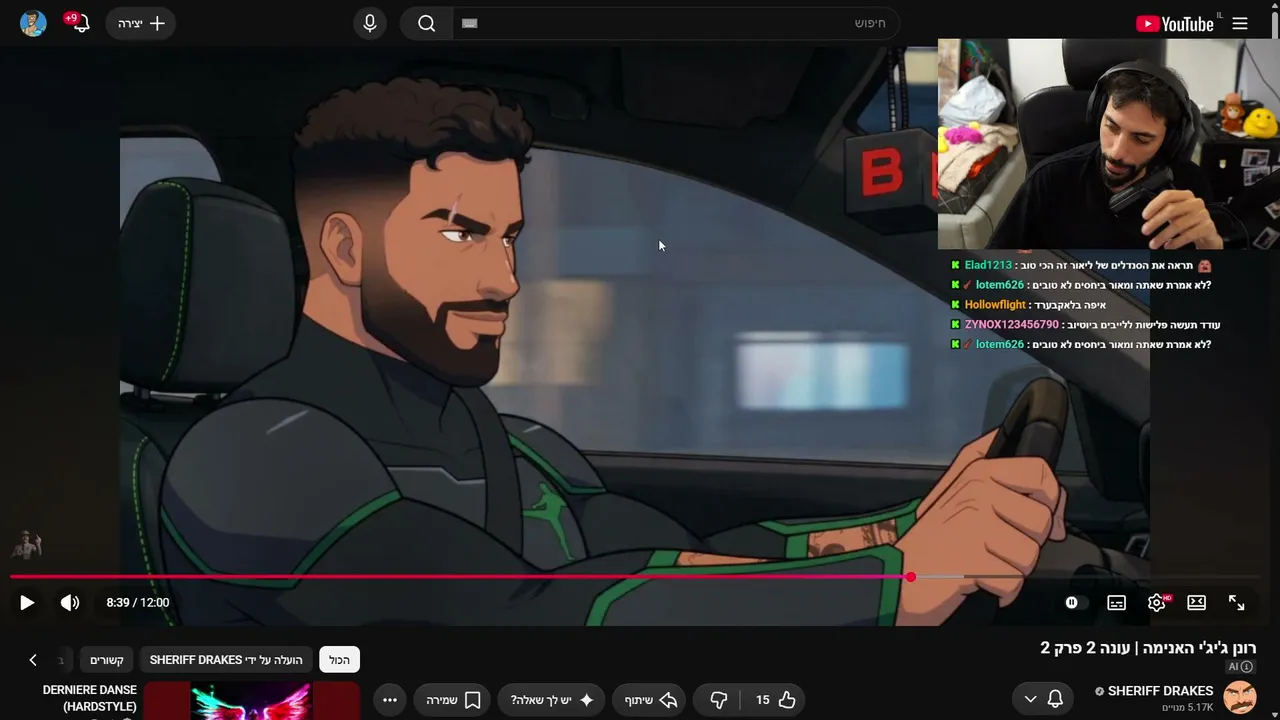Click the time display 8:39 / 12:00
The image size is (1280, 720).
tap(138, 602)
